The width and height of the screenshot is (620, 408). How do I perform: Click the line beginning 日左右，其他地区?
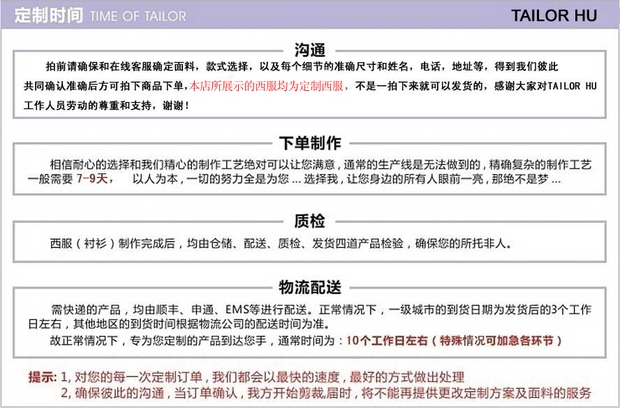coord(179,324)
